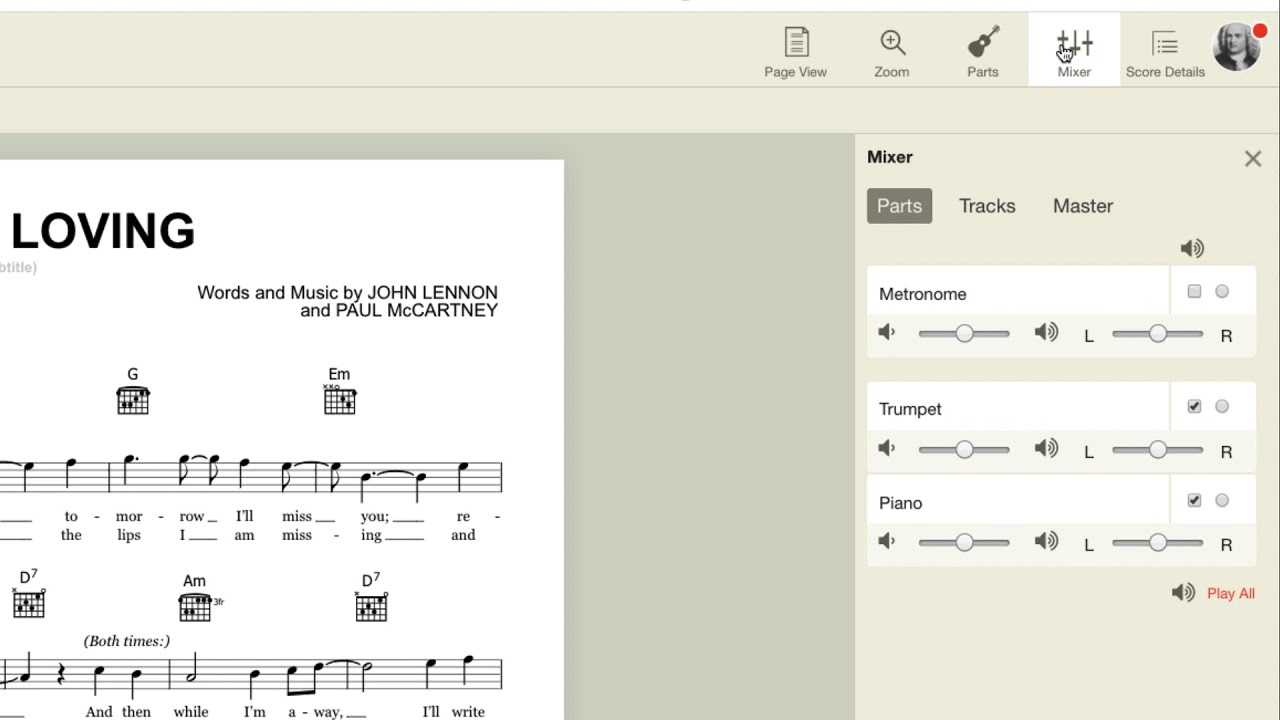Click the Play All link
The image size is (1280, 720).
click(1230, 593)
